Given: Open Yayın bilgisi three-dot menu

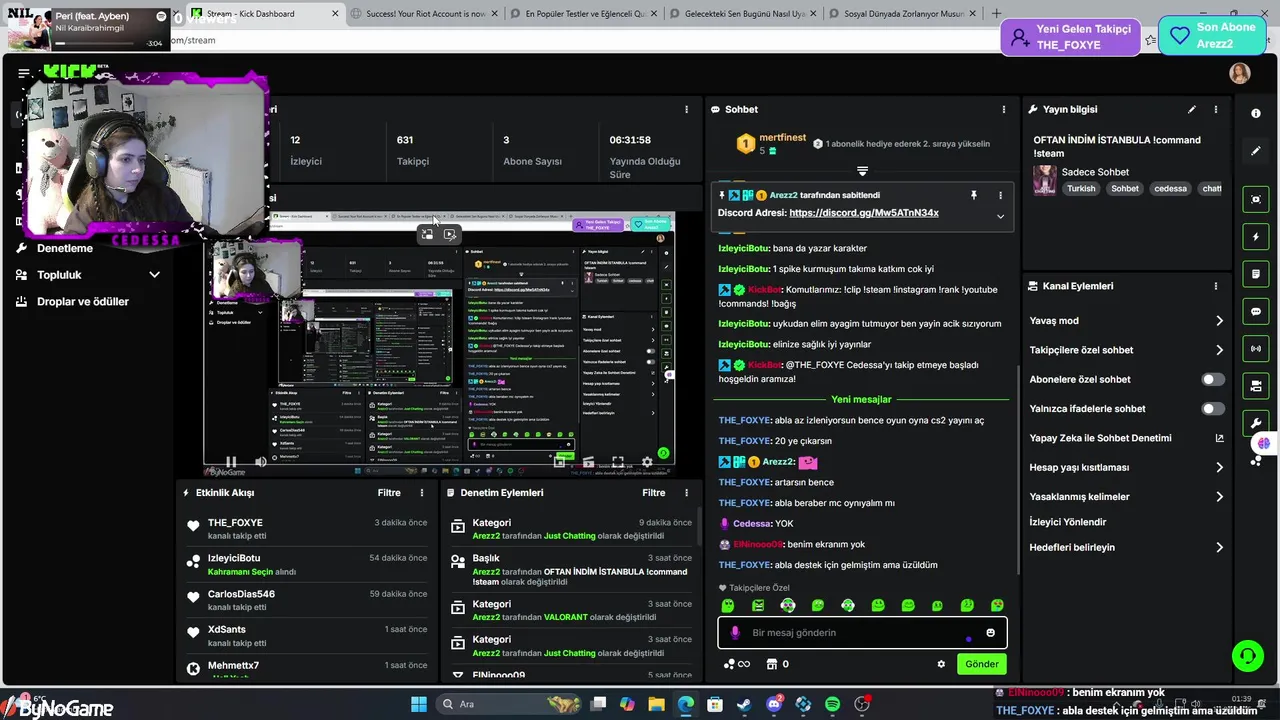Looking at the screenshot, I should pos(1216,109).
